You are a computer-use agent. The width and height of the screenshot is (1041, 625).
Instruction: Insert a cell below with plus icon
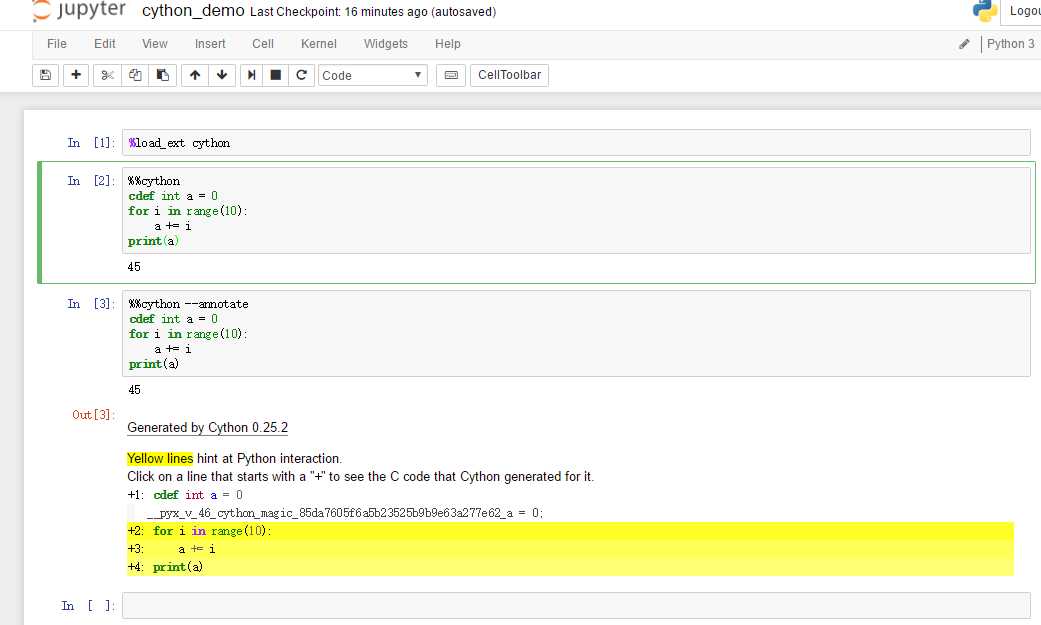tap(76, 75)
